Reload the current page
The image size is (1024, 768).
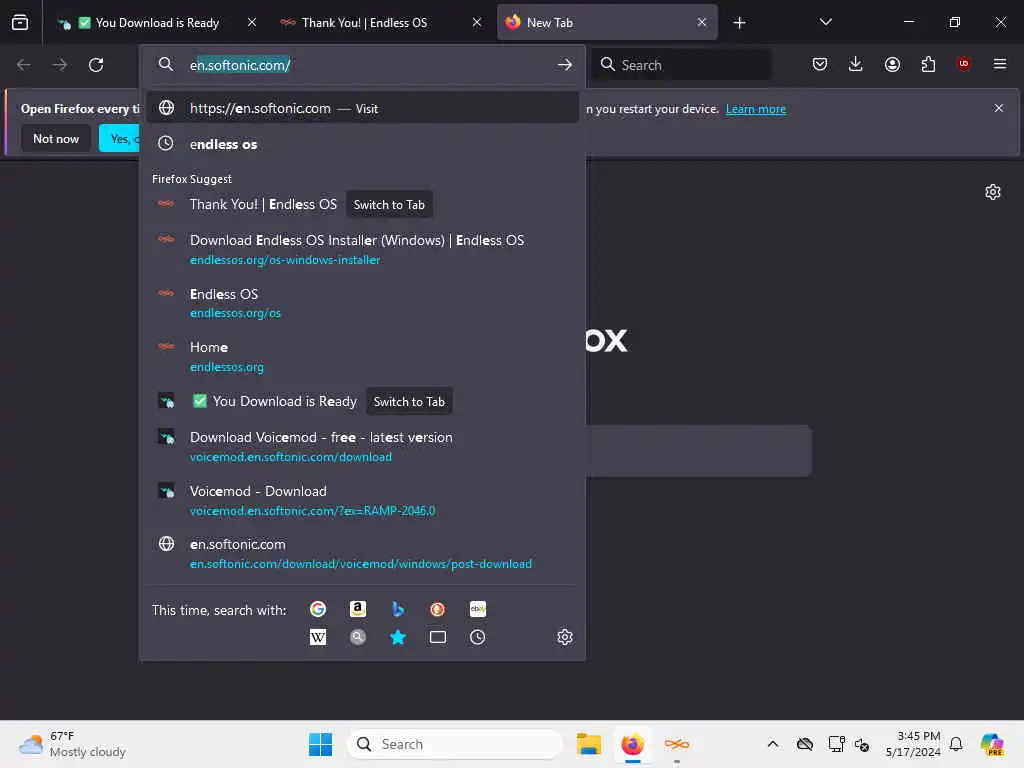96,65
